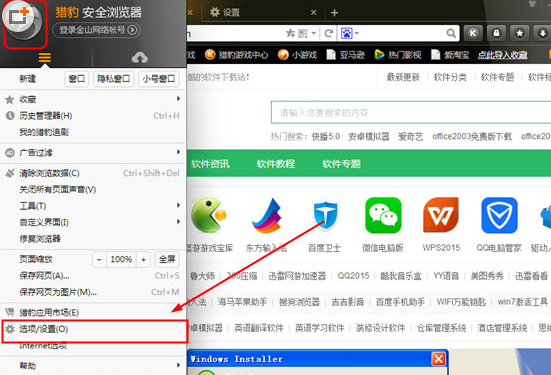The image size is (551, 375).
Task: Click the 猎豹游戏中心 bookmark
Action: tap(236, 55)
